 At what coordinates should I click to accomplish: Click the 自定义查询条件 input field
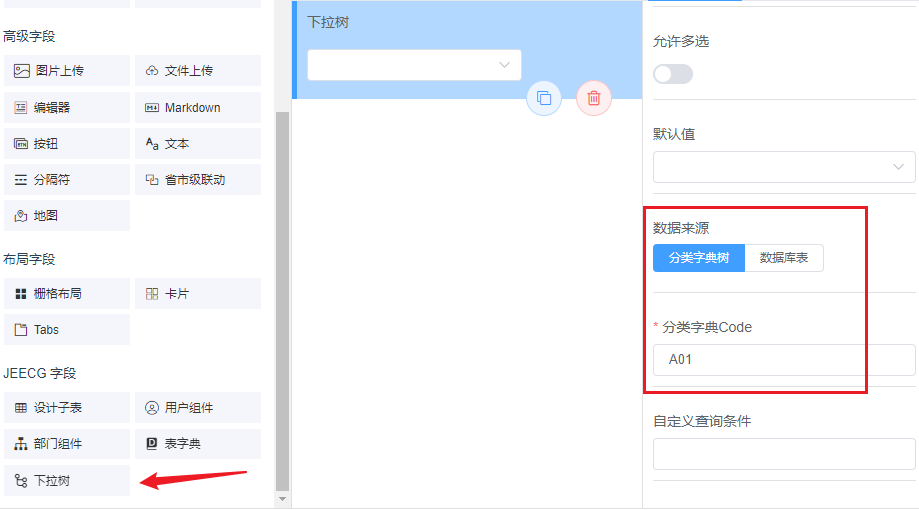pyautogui.click(x=784, y=454)
